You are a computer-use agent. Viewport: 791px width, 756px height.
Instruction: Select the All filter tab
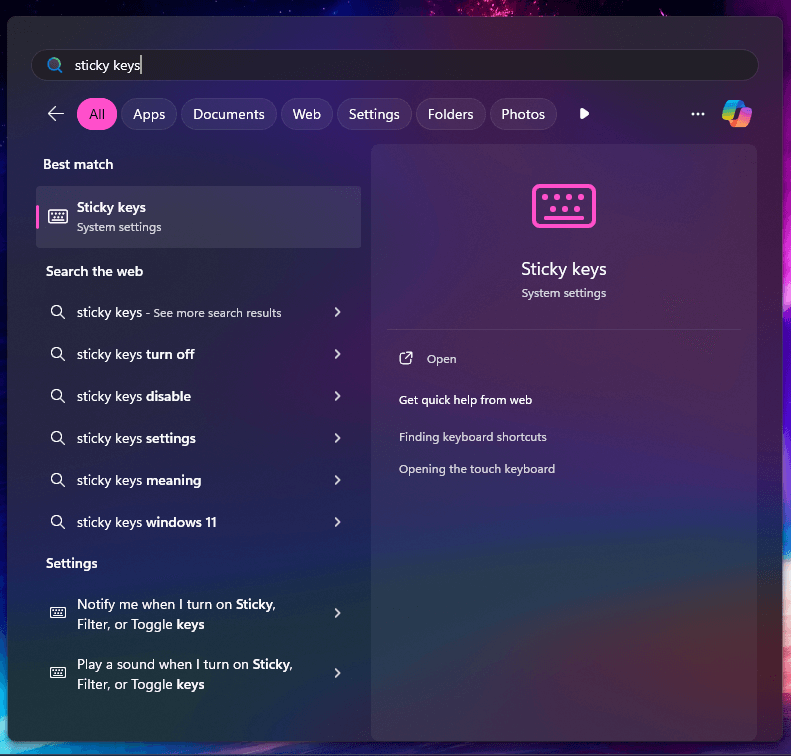(97, 114)
